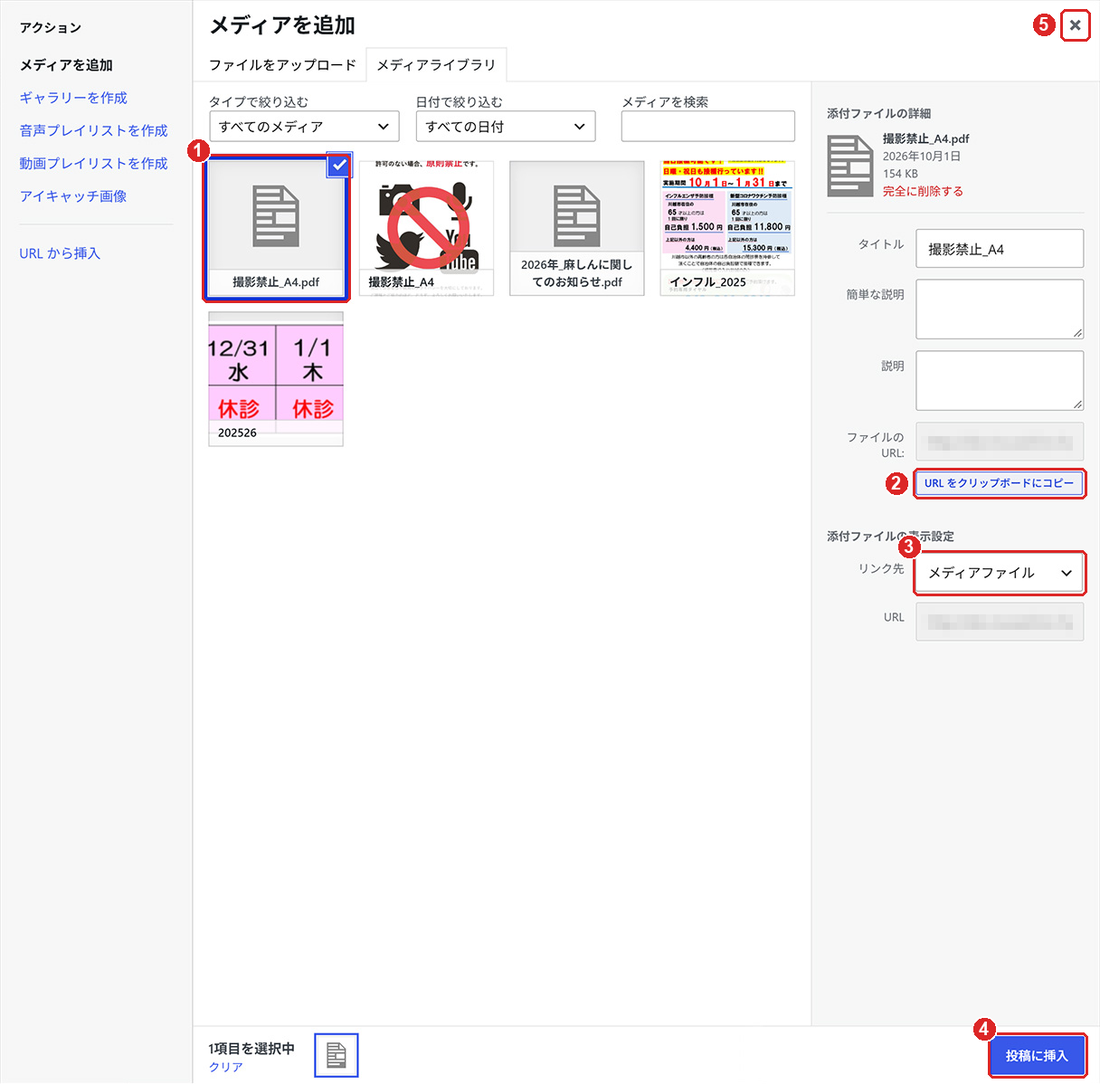Screen dimensions: 1100x1084
Task: Open アイキャッチ画像 in the sidebar
Action: pos(74,196)
